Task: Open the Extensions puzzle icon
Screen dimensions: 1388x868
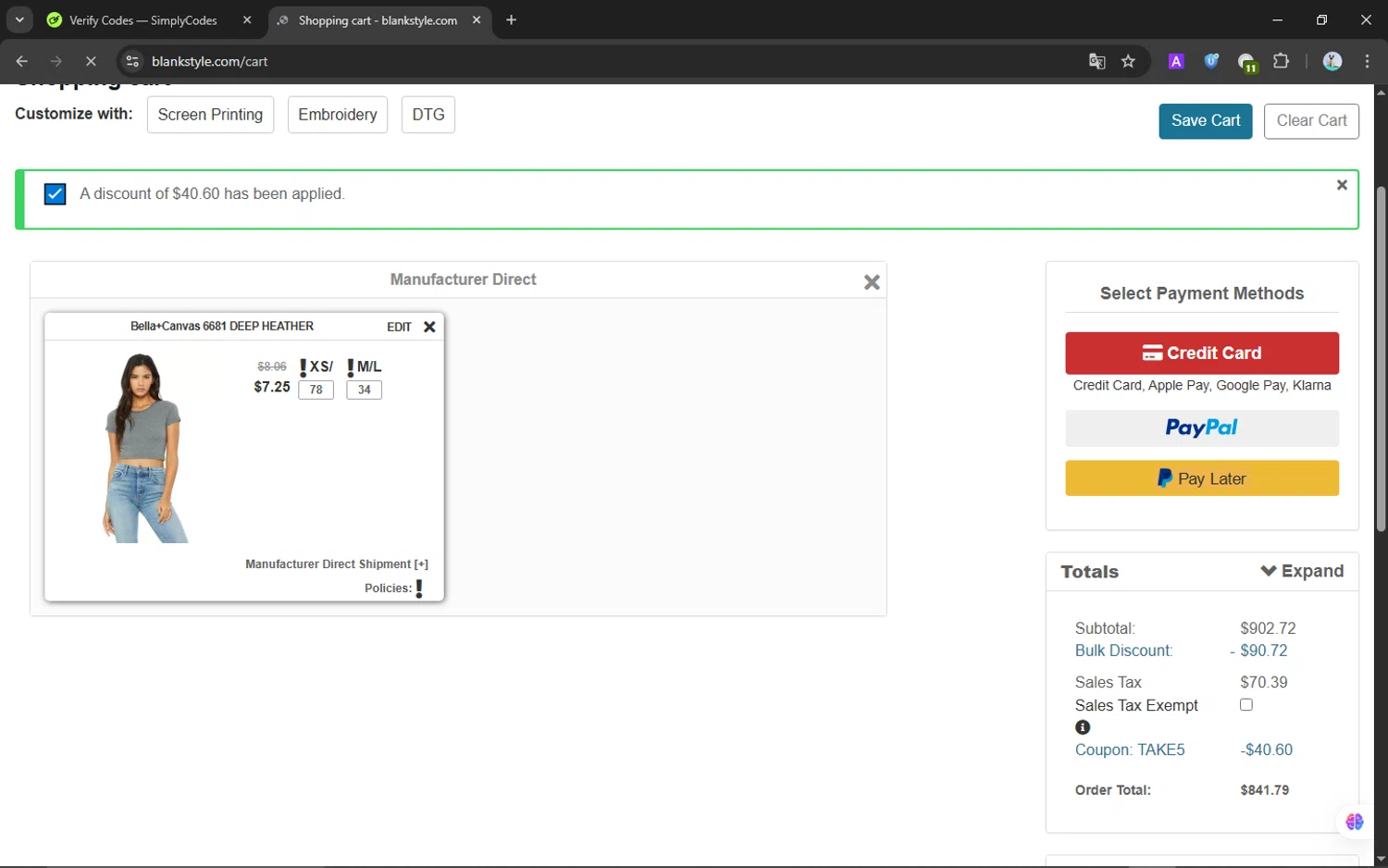Action: (x=1281, y=61)
